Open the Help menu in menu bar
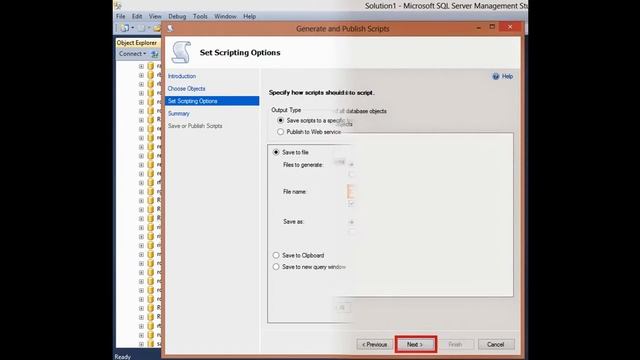The width and height of the screenshot is (640, 360). (249, 16)
